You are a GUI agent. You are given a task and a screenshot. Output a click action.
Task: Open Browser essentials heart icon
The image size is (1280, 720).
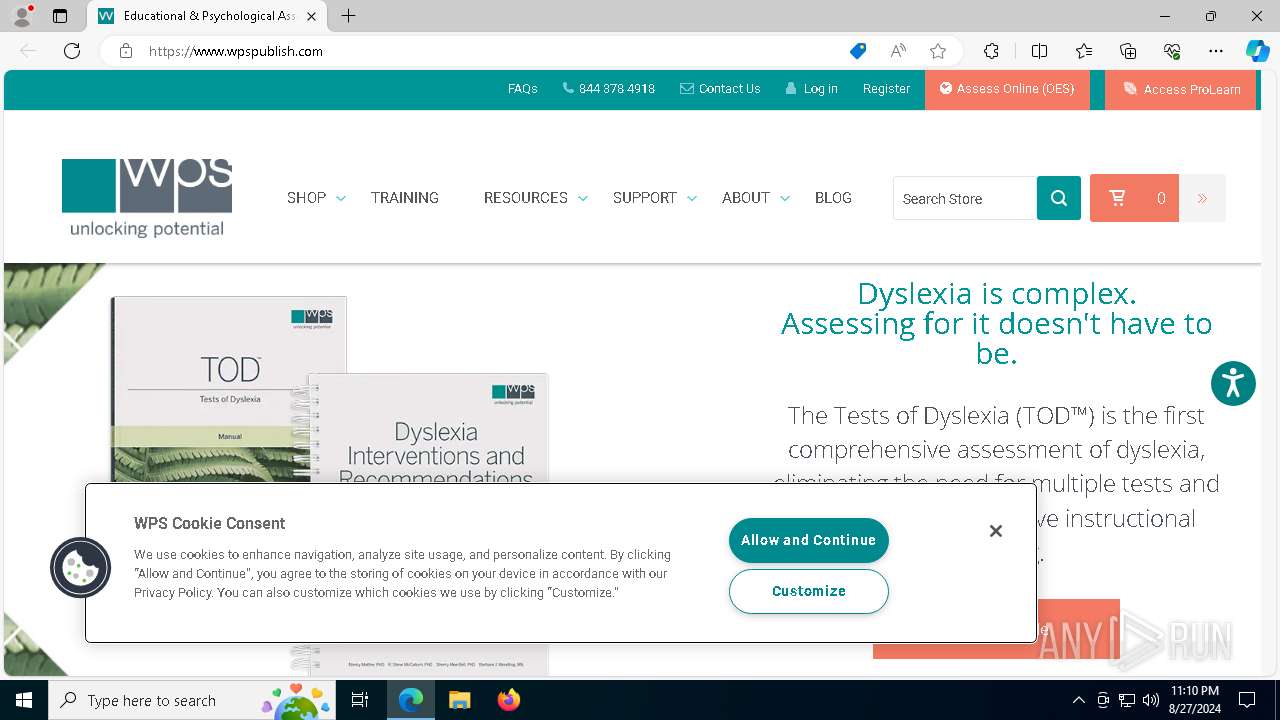(1172, 51)
